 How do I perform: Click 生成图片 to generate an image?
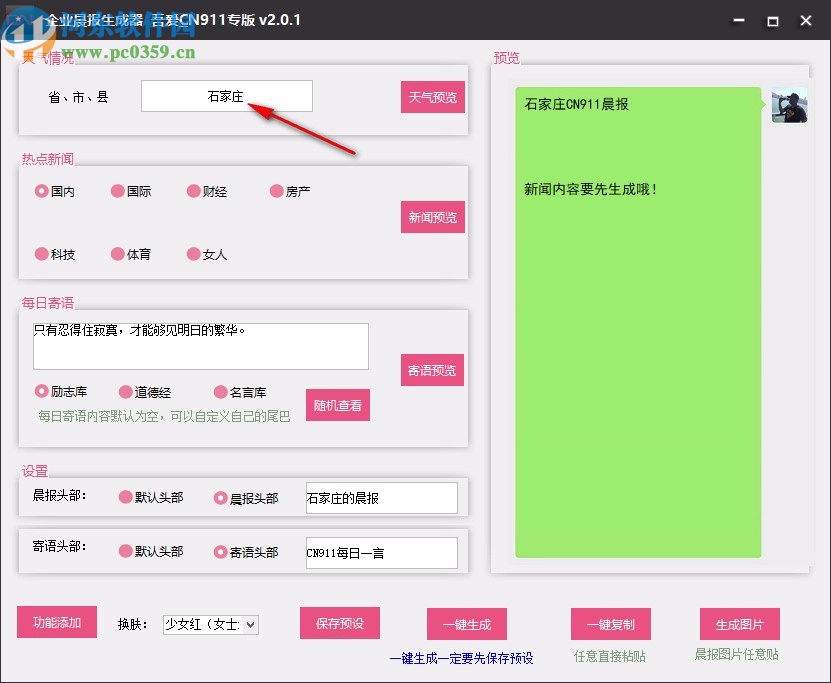click(739, 622)
